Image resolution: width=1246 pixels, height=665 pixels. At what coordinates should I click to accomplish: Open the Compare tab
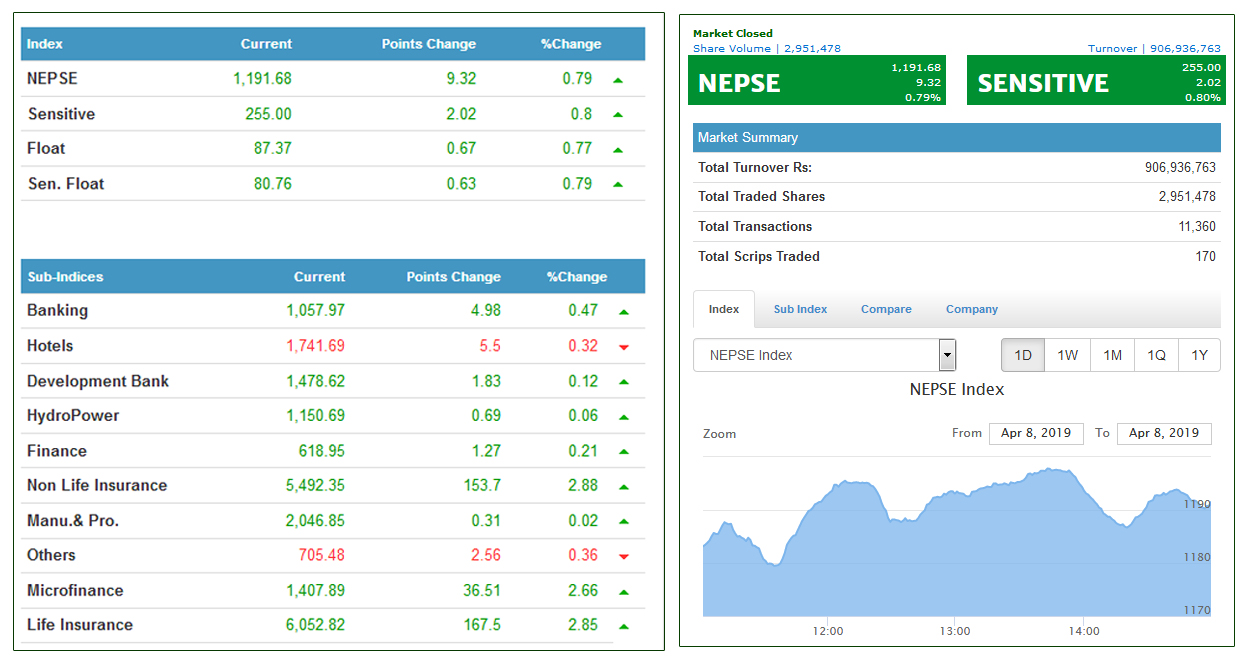886,309
